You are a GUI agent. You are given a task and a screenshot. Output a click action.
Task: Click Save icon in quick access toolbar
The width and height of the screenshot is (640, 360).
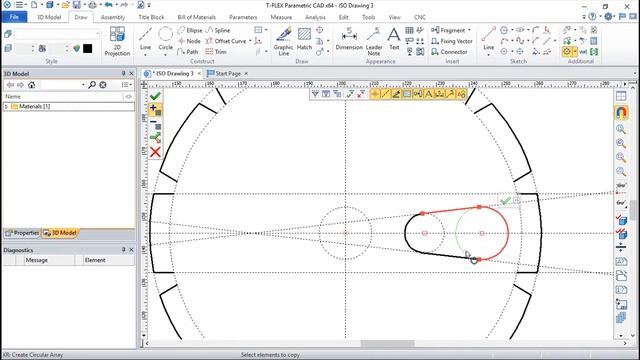click(77, 5)
